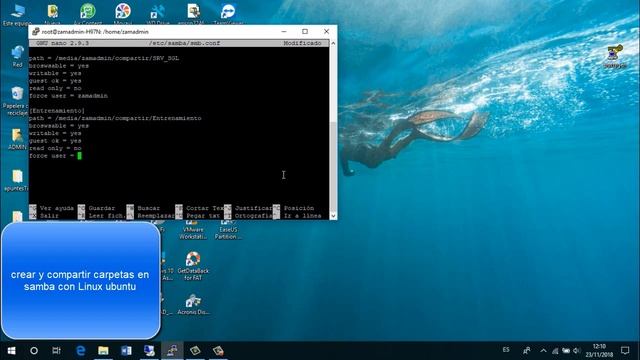Show hidden system tray icons
Image resolution: width=640 pixels, height=360 pixels.
pos(543,351)
